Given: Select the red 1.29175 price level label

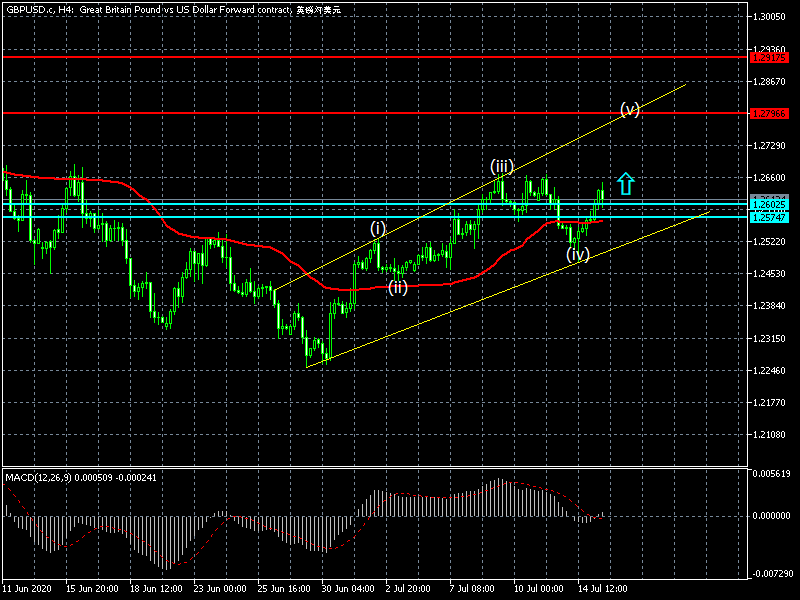Looking at the screenshot, I should tap(769, 57).
